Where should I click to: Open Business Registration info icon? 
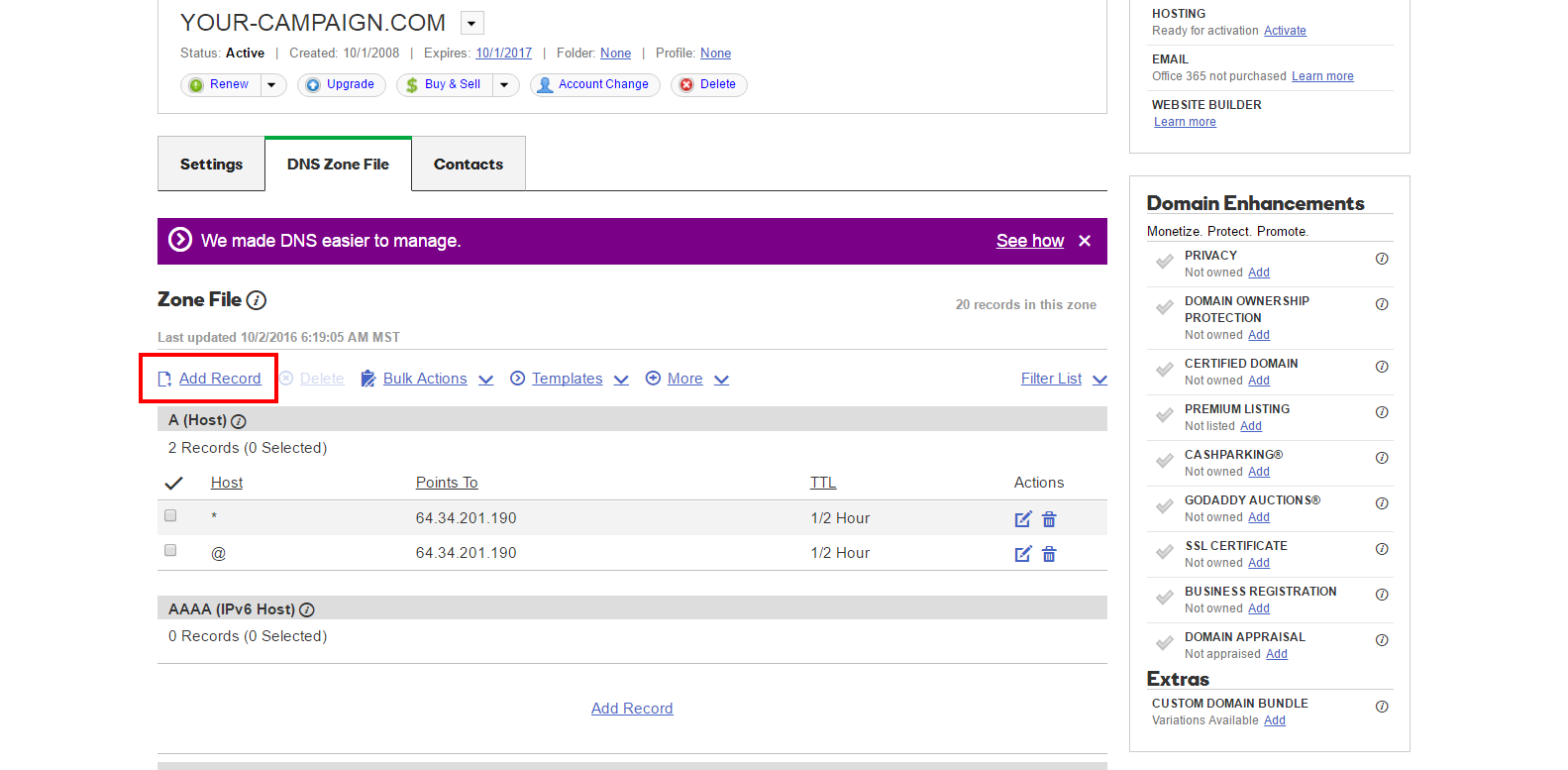1382,595
